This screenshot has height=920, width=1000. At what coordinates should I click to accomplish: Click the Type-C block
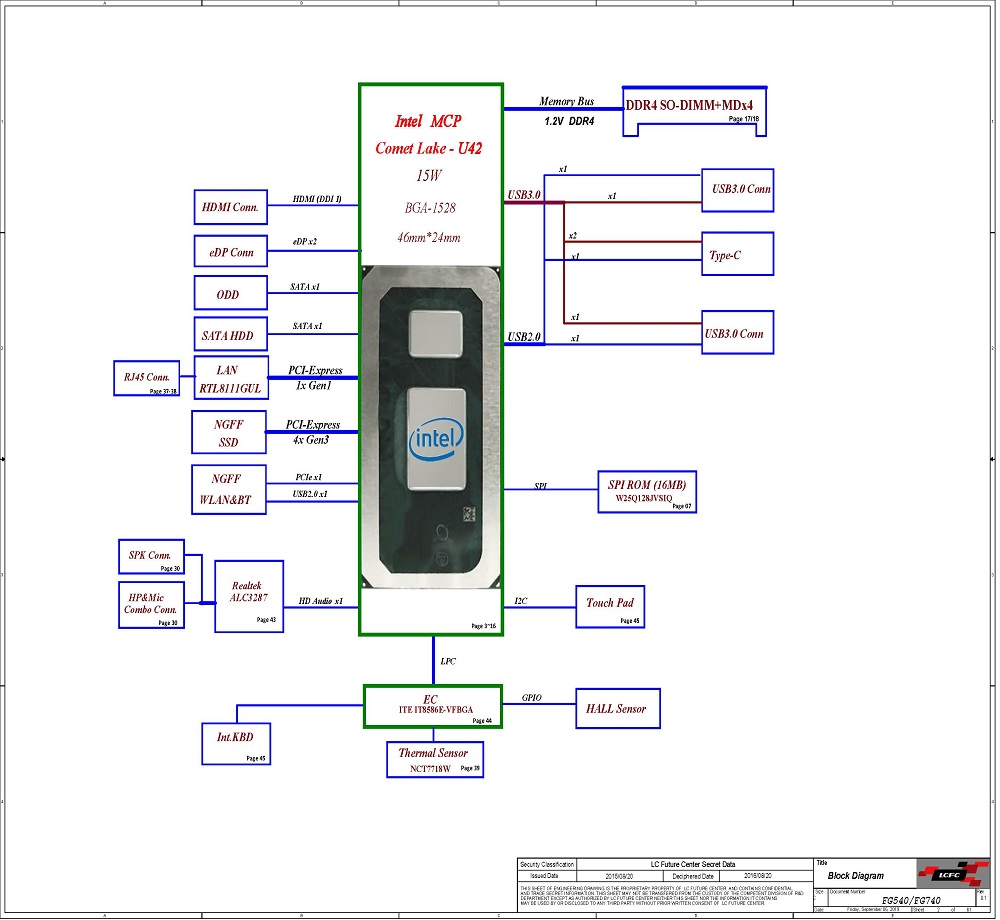coord(738,256)
